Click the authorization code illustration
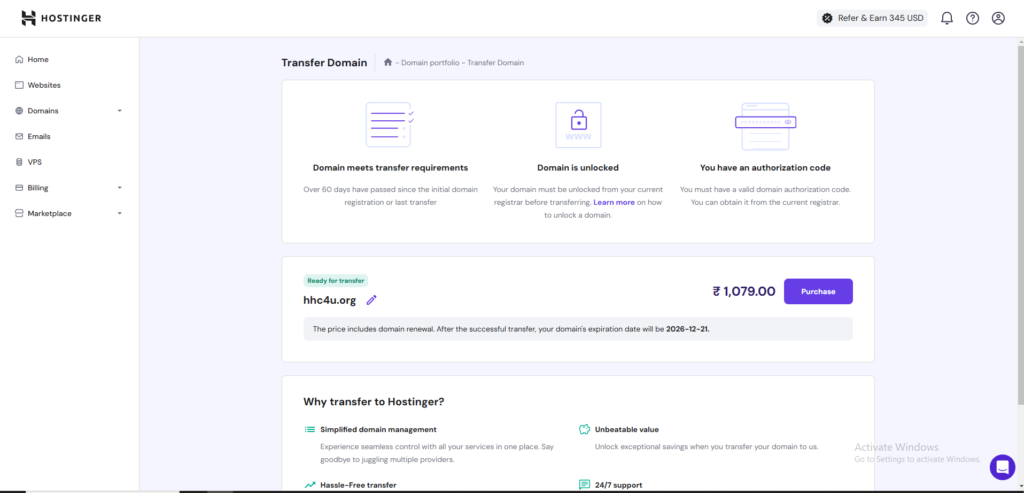 click(765, 125)
